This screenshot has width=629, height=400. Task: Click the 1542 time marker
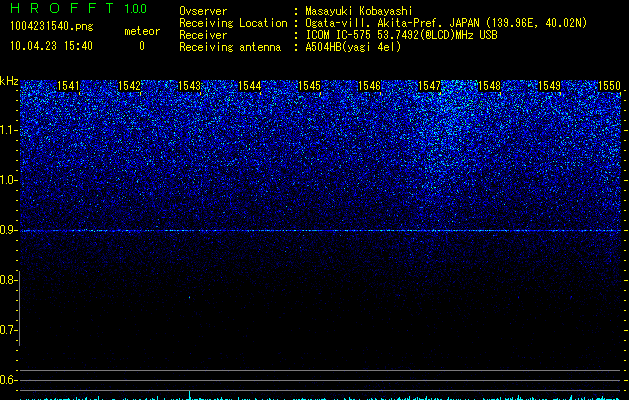(130, 86)
